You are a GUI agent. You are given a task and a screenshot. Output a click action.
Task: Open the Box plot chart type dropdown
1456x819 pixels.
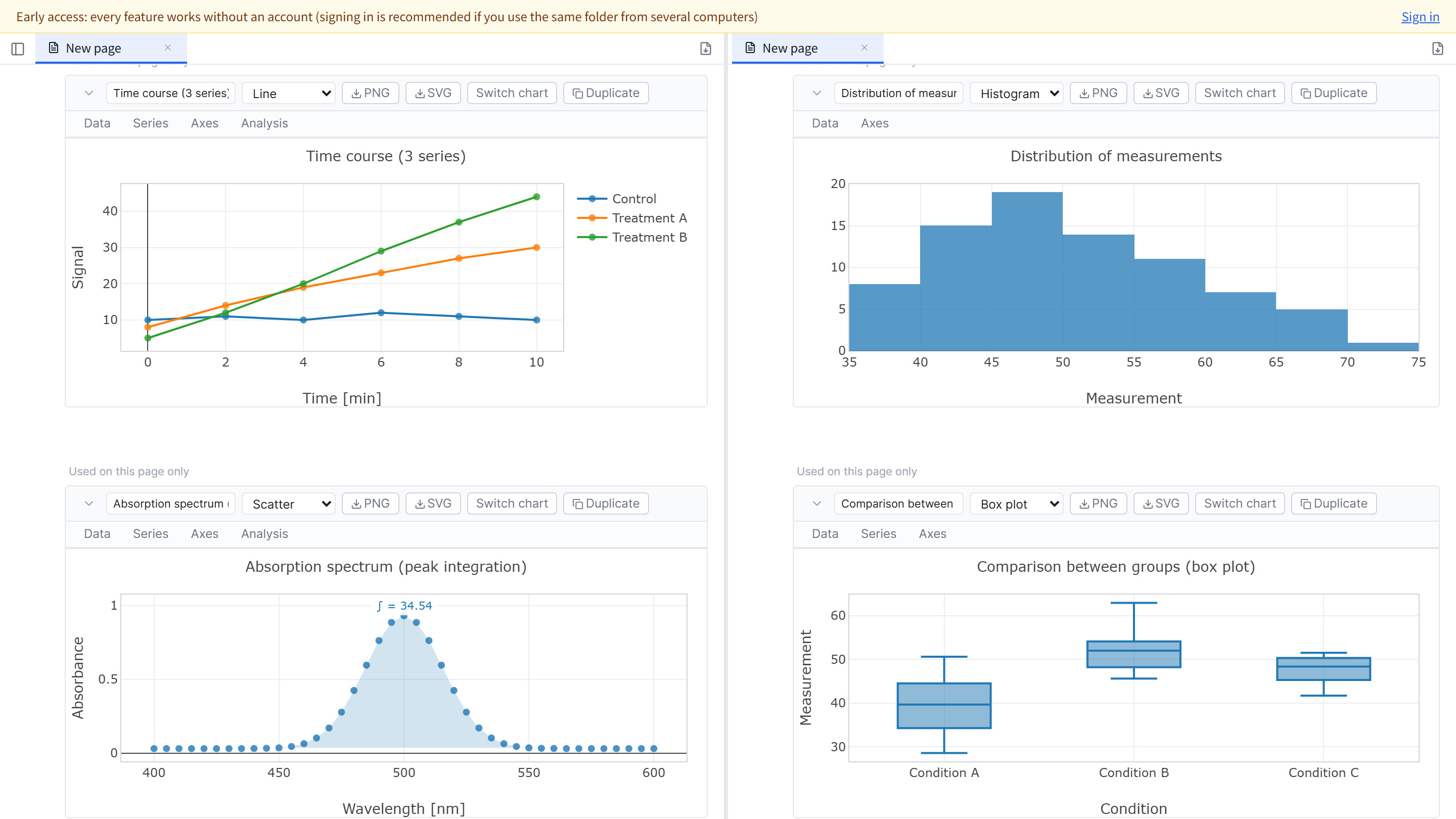point(1016,504)
